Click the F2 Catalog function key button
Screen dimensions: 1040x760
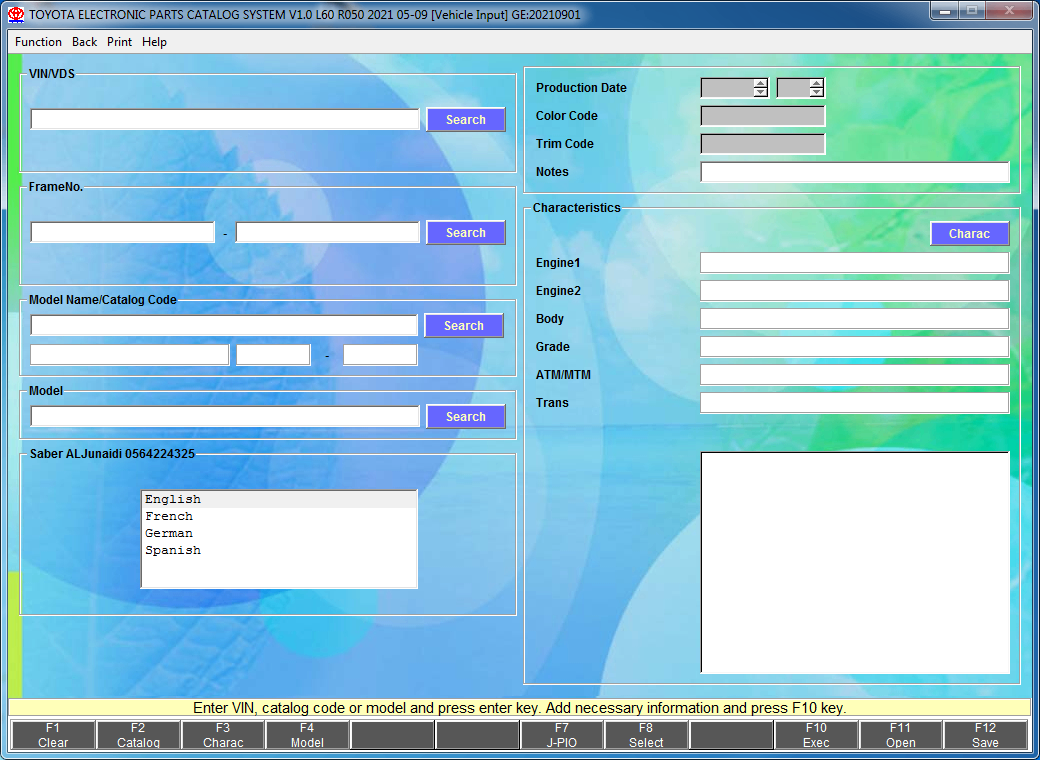(x=138, y=735)
